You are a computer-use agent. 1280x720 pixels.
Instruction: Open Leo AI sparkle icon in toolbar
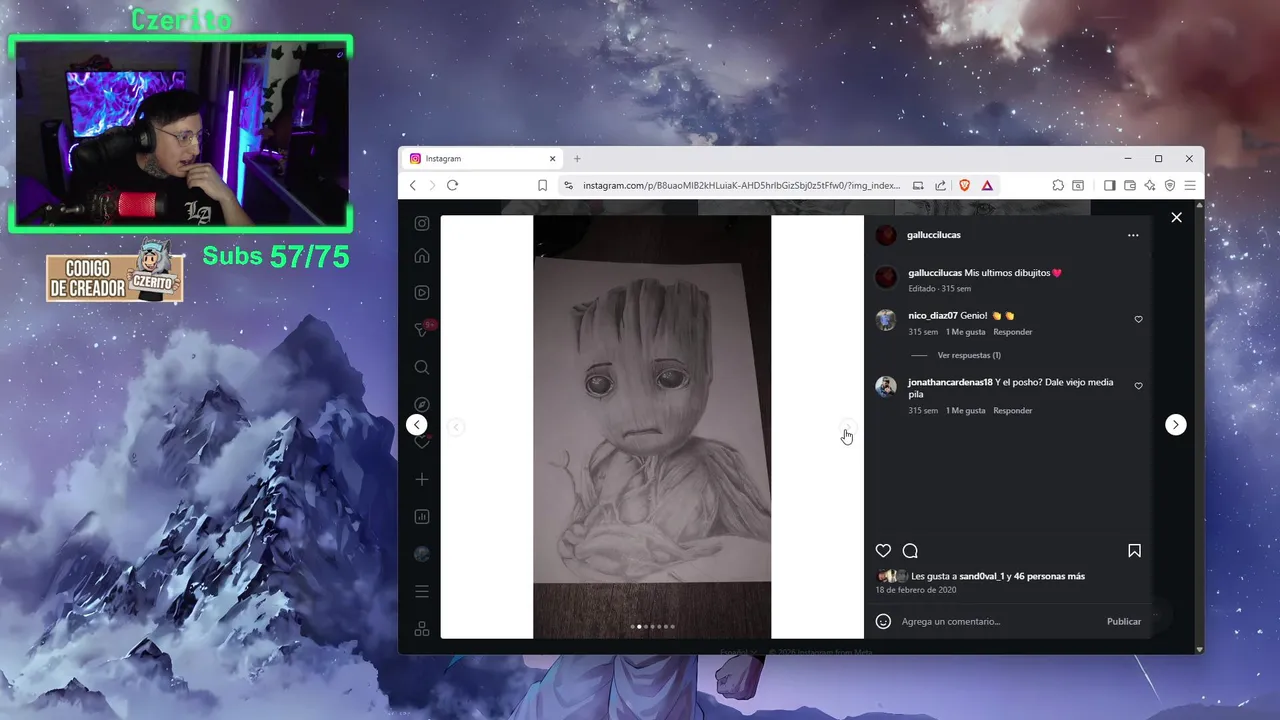[1150, 185]
